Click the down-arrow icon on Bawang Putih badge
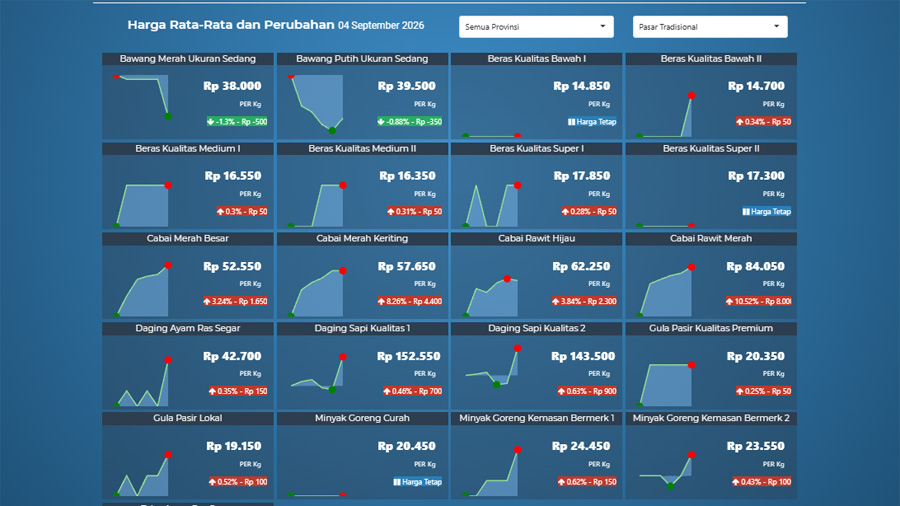900x506 pixels. click(x=381, y=122)
